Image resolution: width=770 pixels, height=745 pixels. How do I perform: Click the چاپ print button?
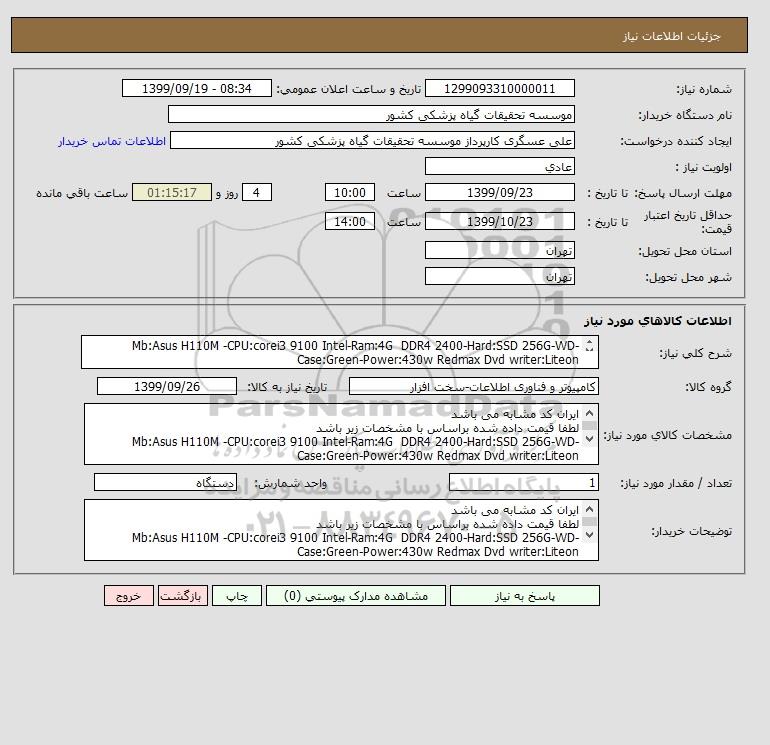coord(237,596)
